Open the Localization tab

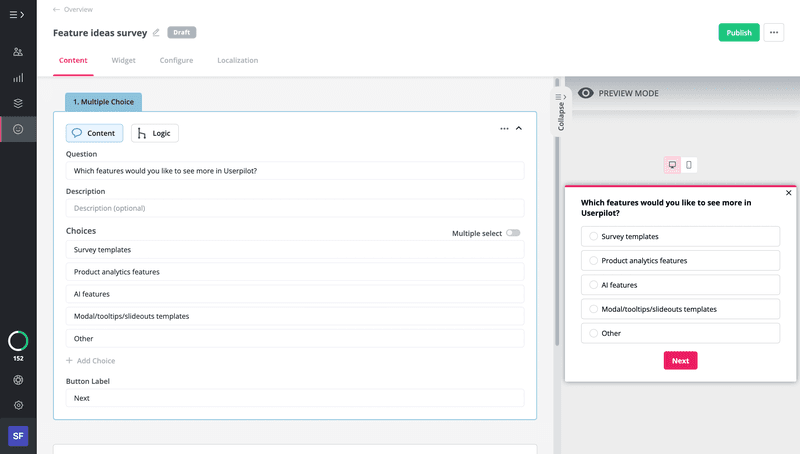point(237,60)
